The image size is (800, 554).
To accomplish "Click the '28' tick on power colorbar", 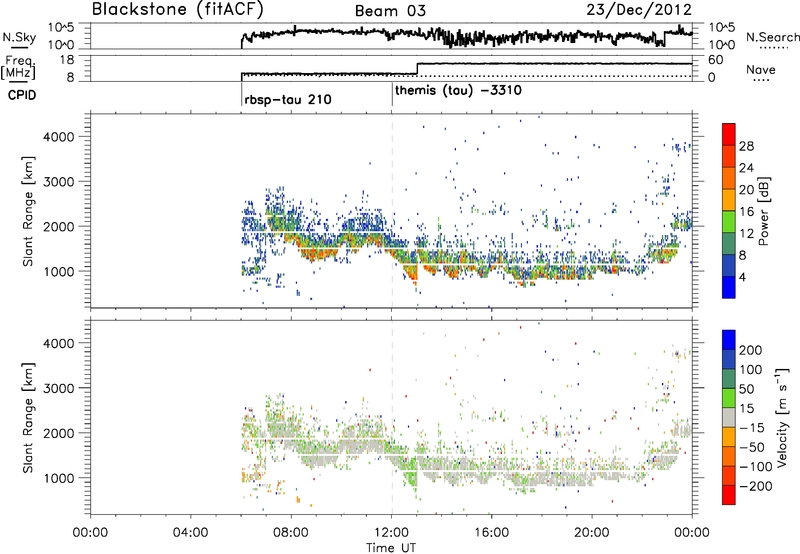I will coord(746,146).
